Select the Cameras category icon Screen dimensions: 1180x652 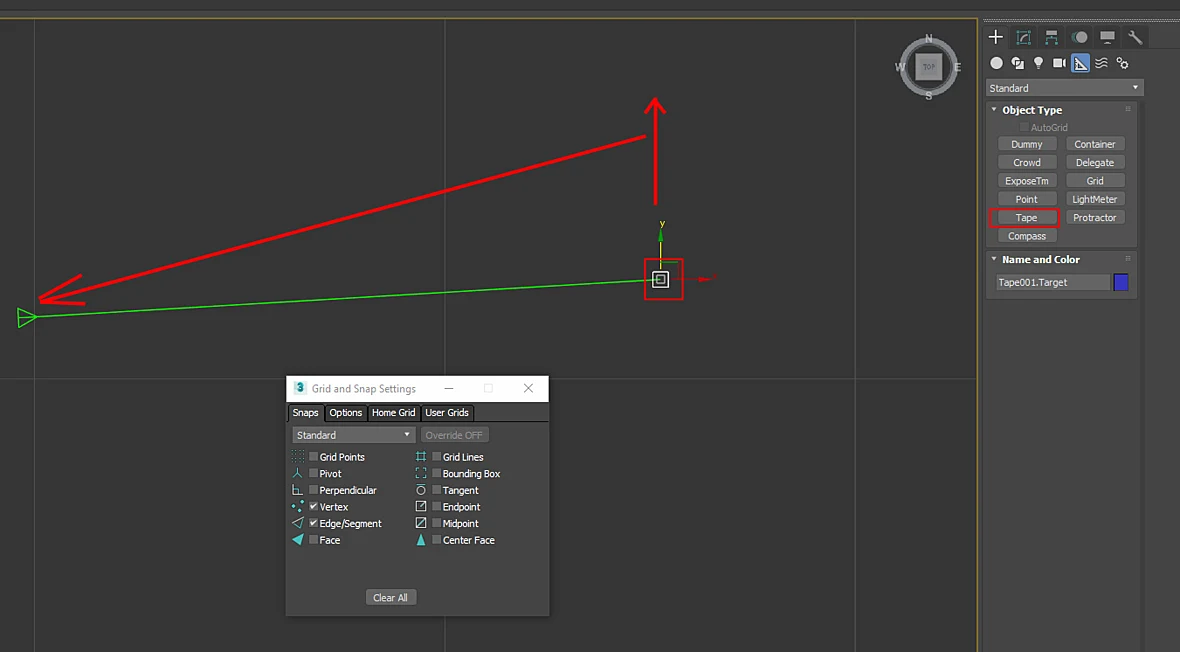1060,63
